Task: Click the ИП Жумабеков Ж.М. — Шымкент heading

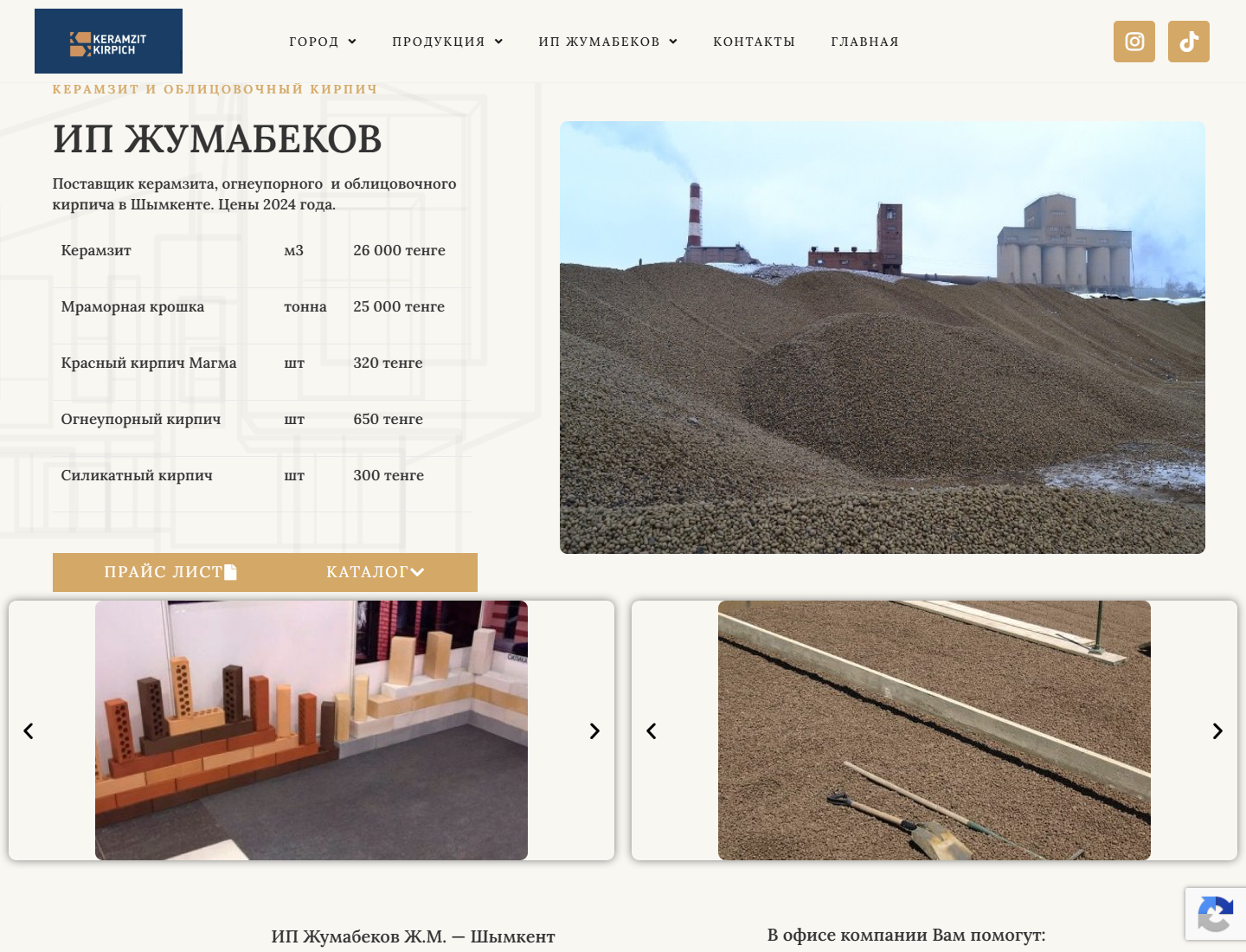Action: (x=413, y=936)
